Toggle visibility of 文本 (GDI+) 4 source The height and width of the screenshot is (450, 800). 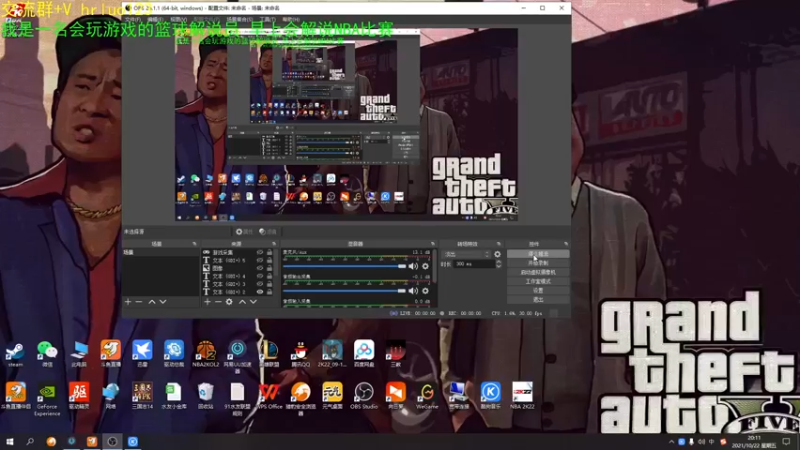point(260,276)
